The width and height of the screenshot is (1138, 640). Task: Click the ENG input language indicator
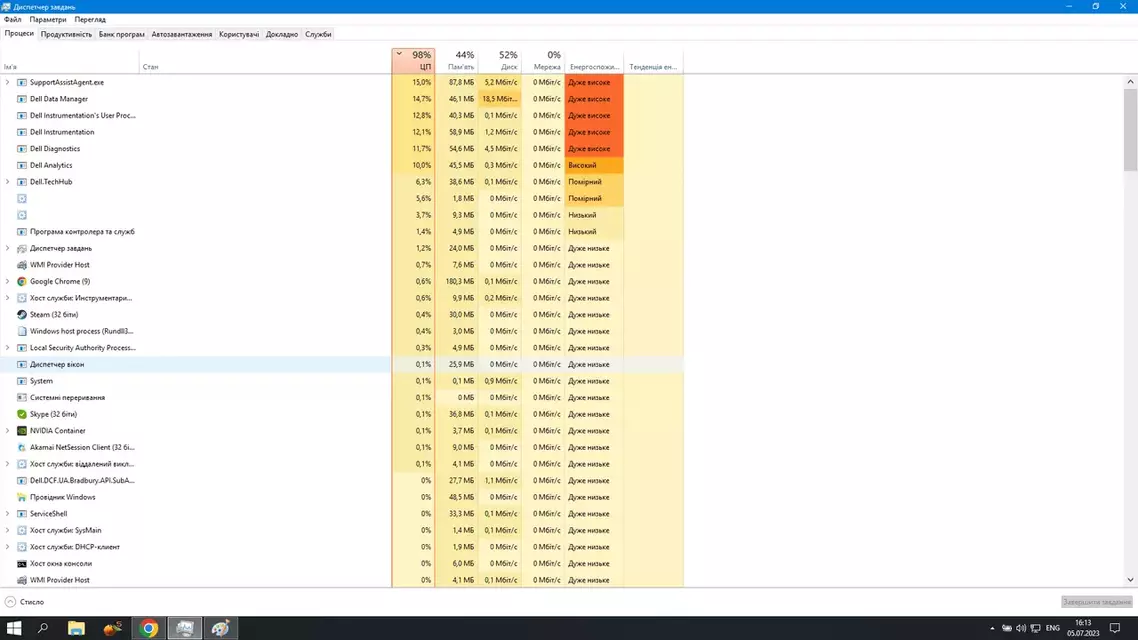click(x=1052, y=628)
